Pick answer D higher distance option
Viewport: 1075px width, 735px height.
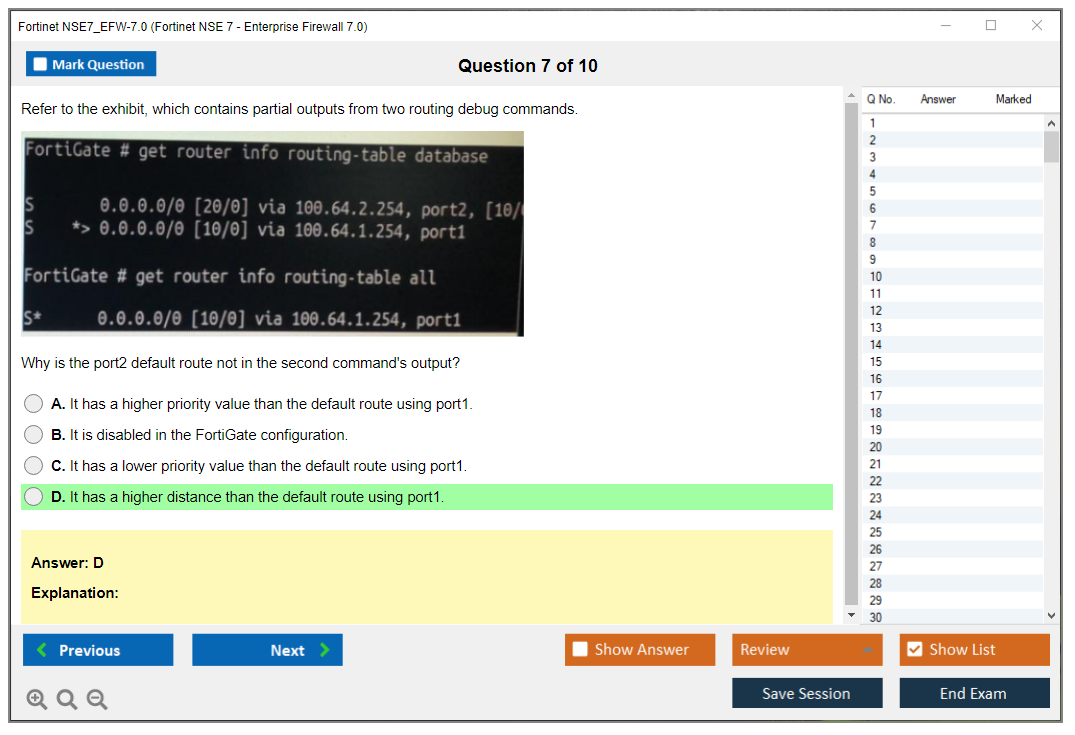[x=34, y=497]
